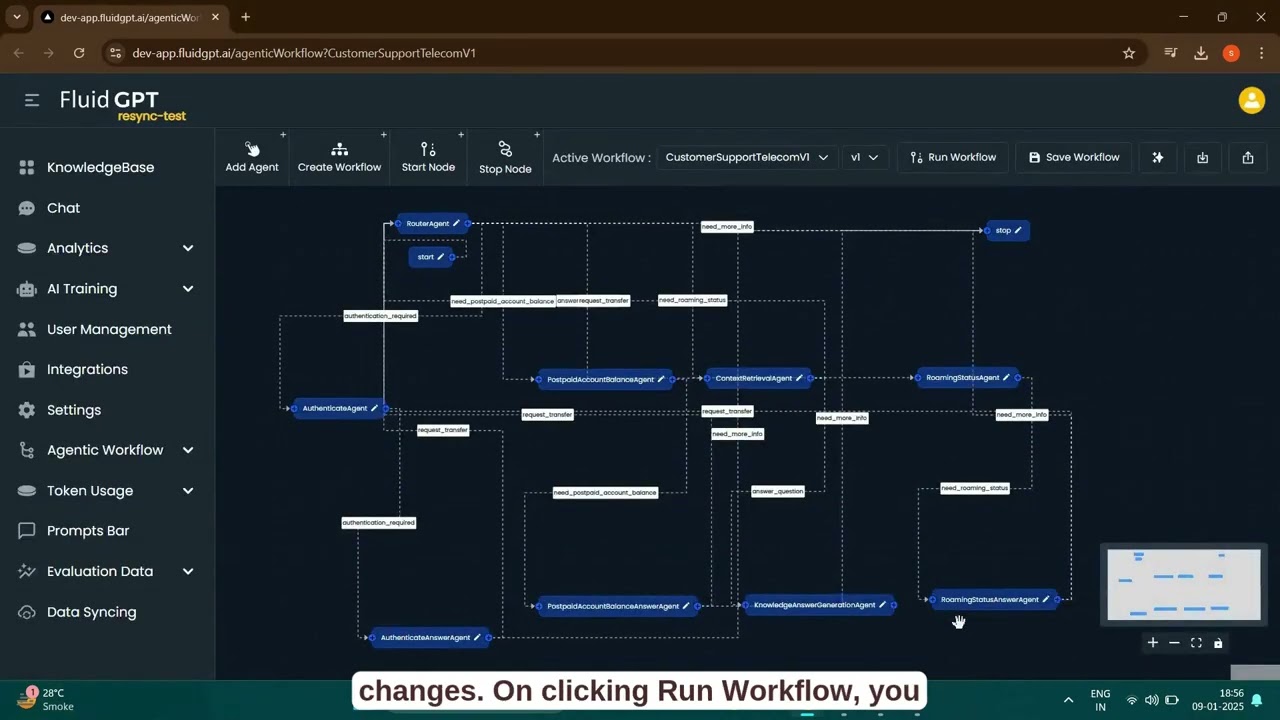The height and width of the screenshot is (720, 1280).
Task: Open the CustomerSupportTelecomV1 workflow dropdown
Action: tap(747, 157)
